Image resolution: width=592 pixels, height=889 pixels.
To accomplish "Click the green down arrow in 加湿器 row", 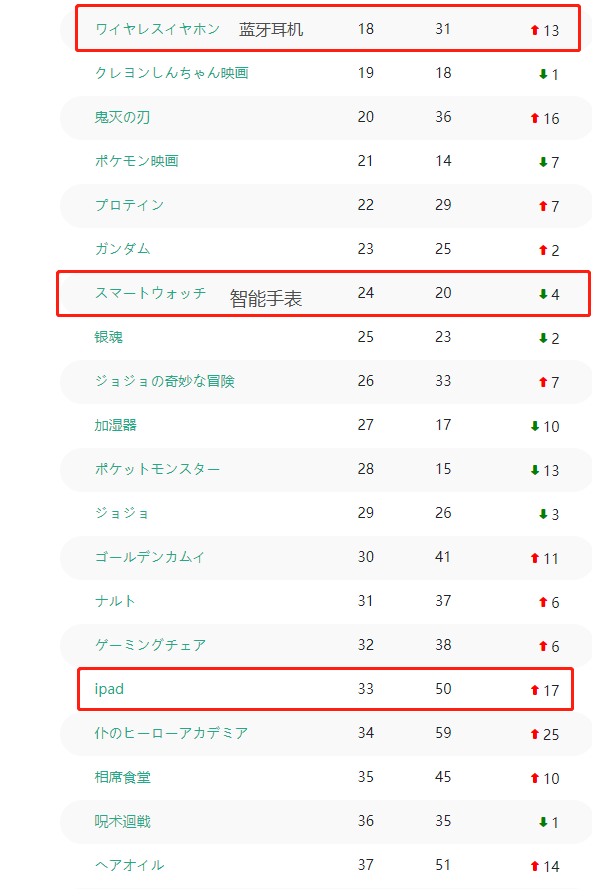I will tap(534, 426).
